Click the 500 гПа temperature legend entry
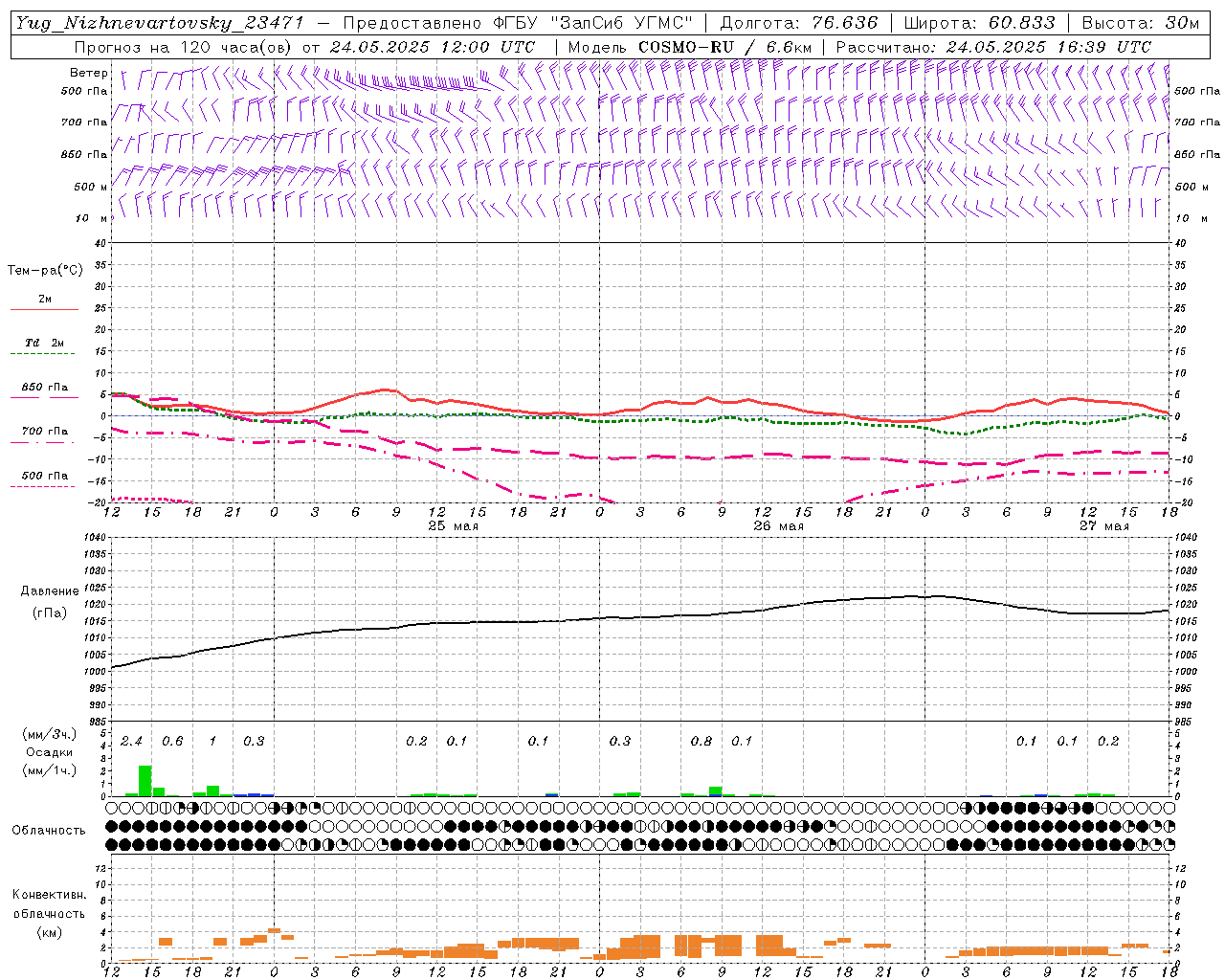Image resolution: width=1225 pixels, height=980 pixels. point(45,476)
